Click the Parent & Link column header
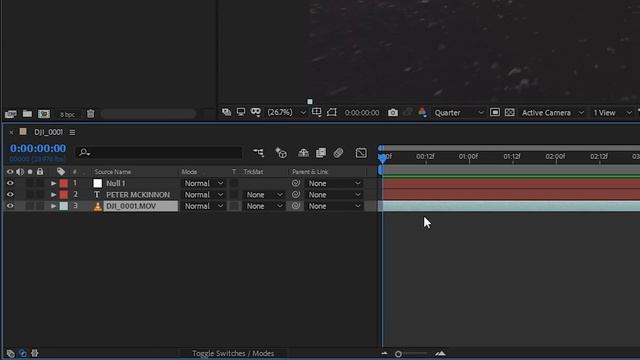The height and width of the screenshot is (360, 640). point(310,172)
